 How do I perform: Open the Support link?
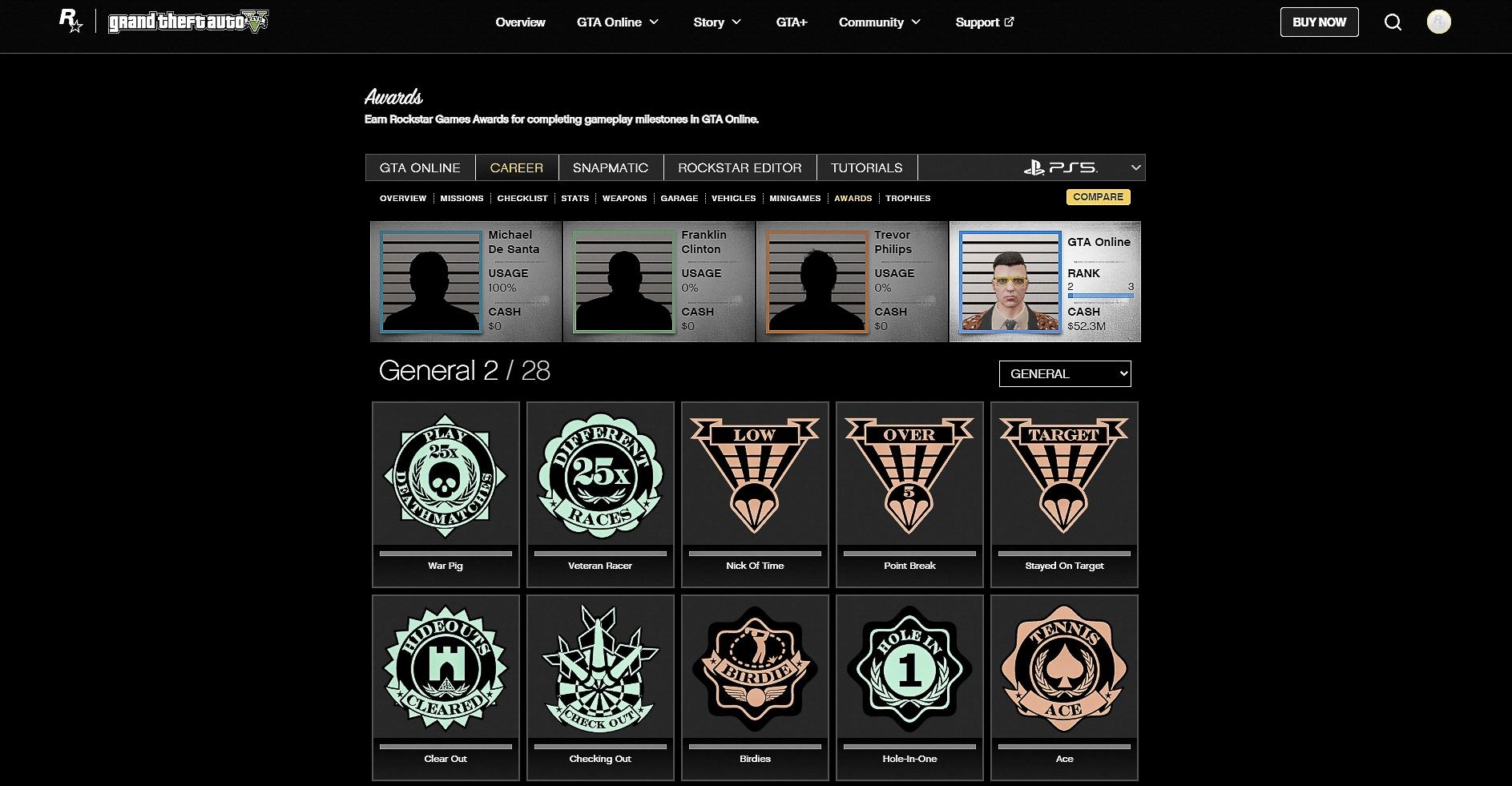985,22
